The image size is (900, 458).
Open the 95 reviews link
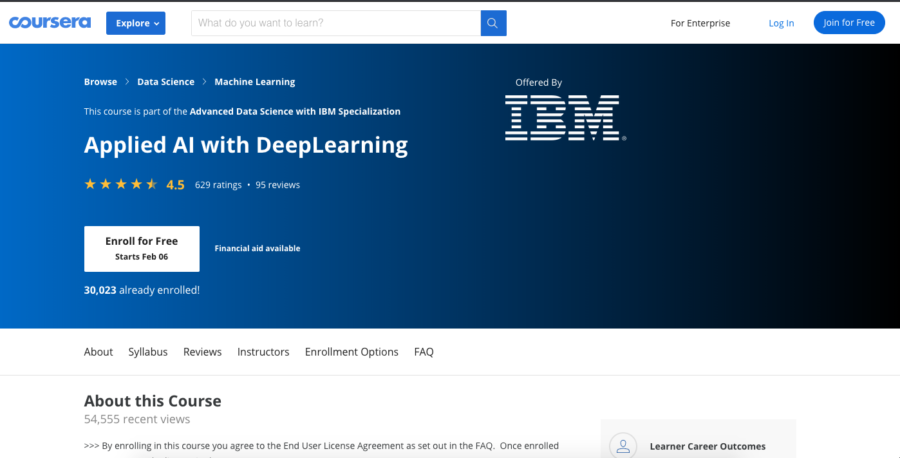pos(278,185)
